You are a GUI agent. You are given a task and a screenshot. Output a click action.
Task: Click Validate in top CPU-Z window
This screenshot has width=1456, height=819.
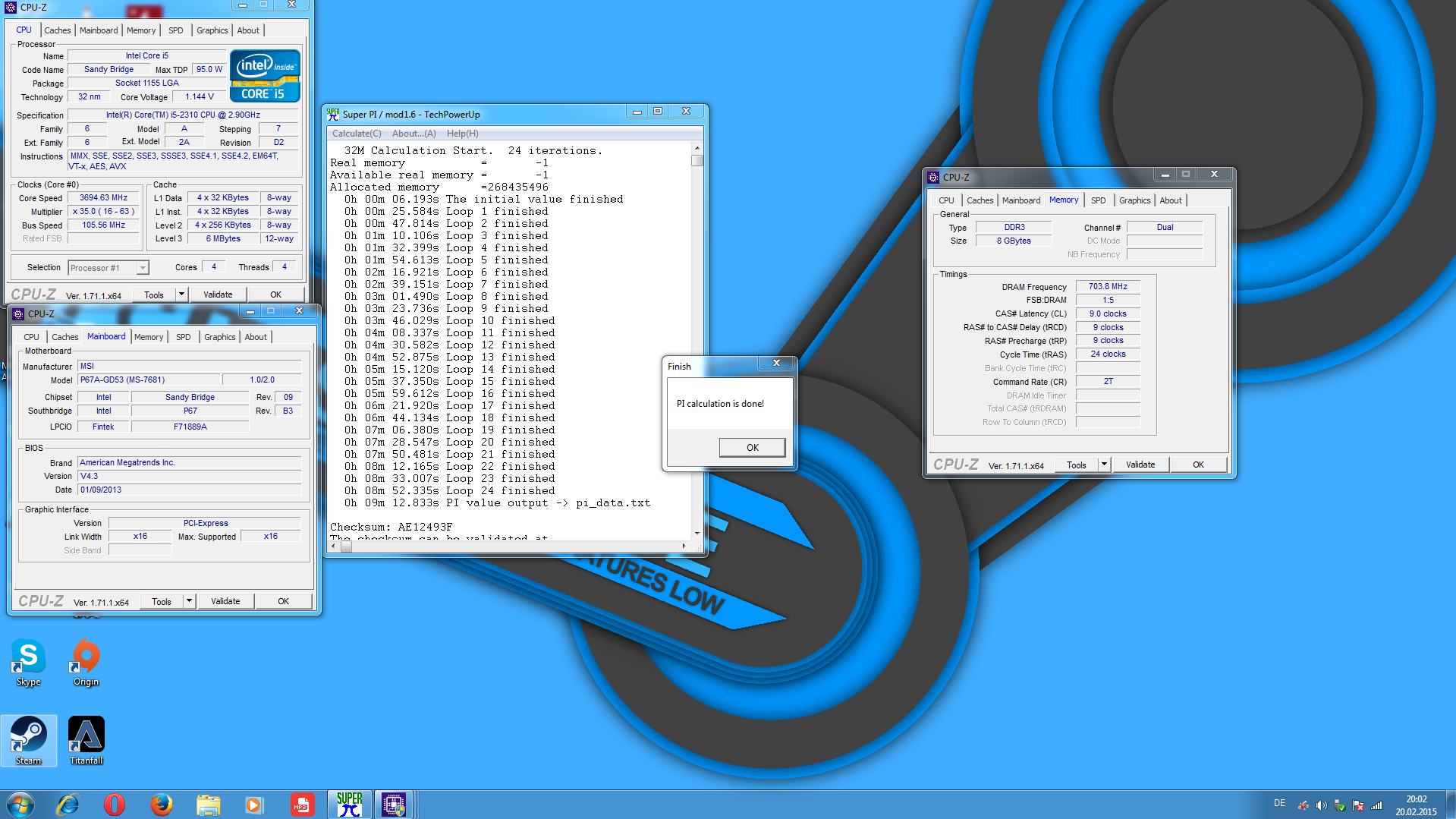pyautogui.click(x=218, y=295)
